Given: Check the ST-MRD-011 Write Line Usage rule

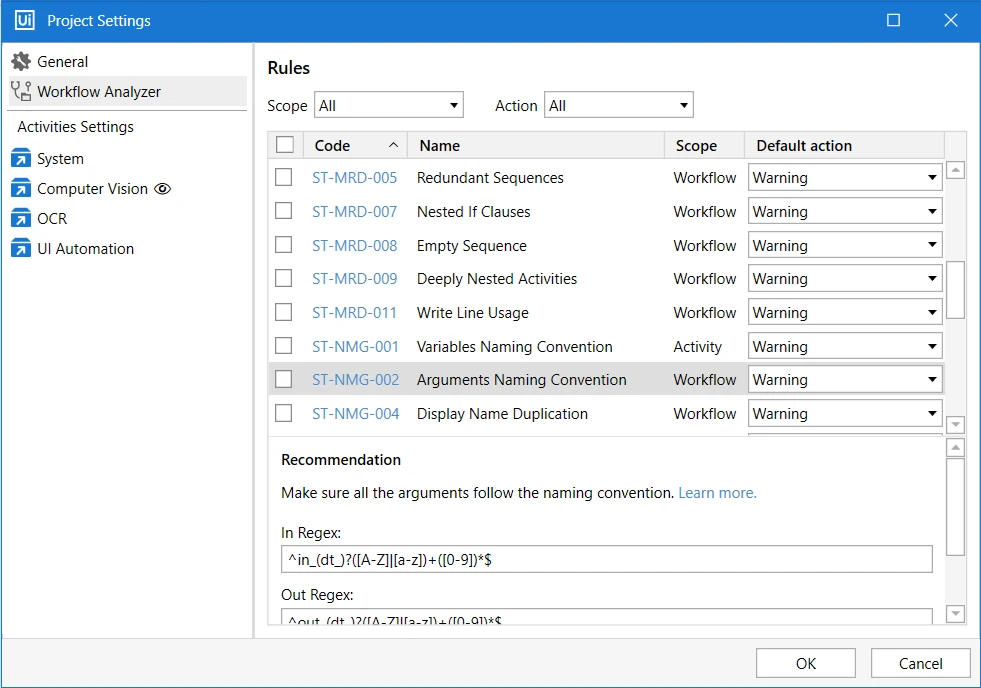Looking at the screenshot, I should (283, 312).
